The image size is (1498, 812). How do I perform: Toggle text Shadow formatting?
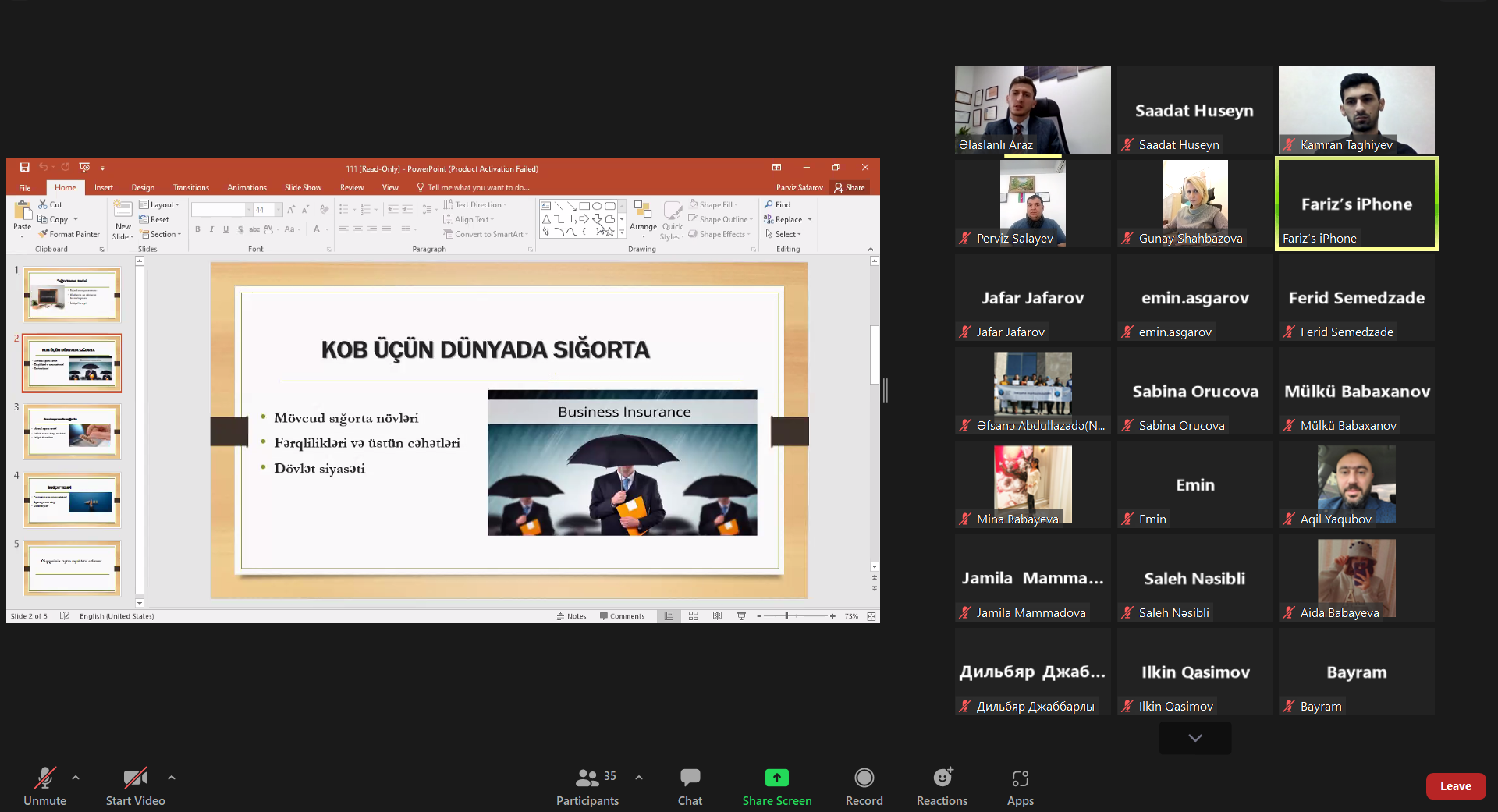(240, 229)
